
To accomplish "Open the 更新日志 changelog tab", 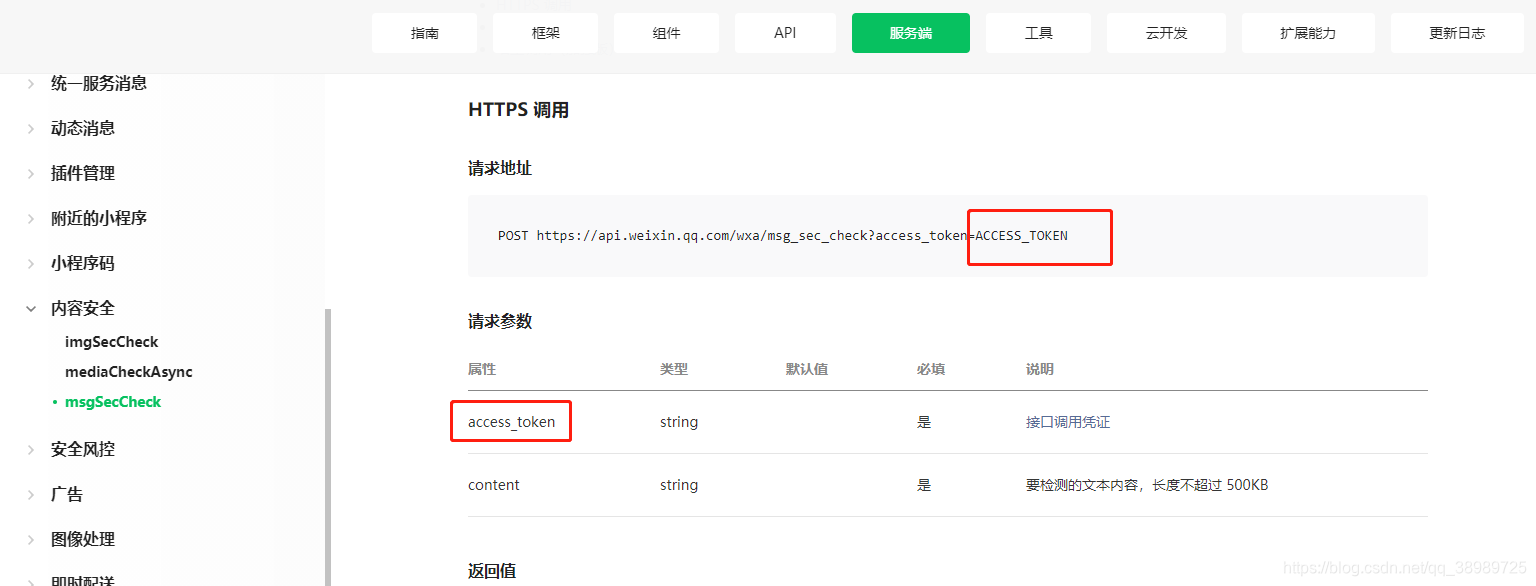I will click(1456, 32).
